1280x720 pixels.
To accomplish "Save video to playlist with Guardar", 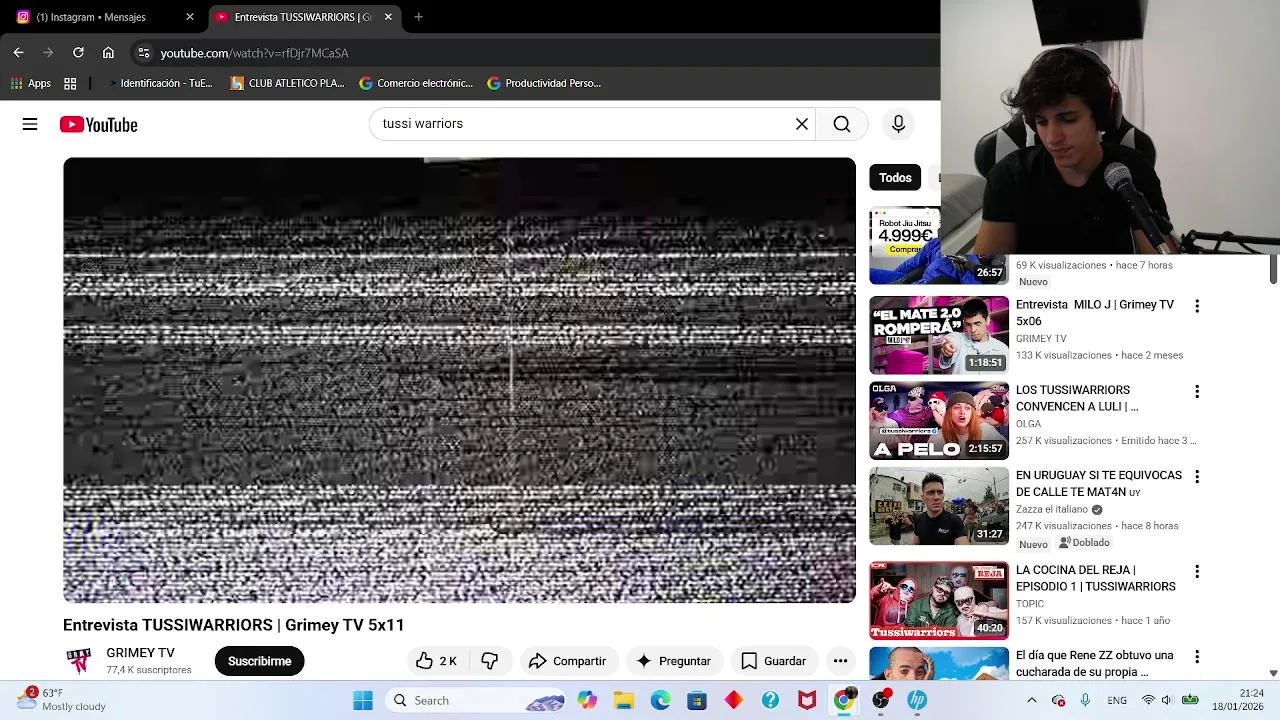I will coord(773,661).
